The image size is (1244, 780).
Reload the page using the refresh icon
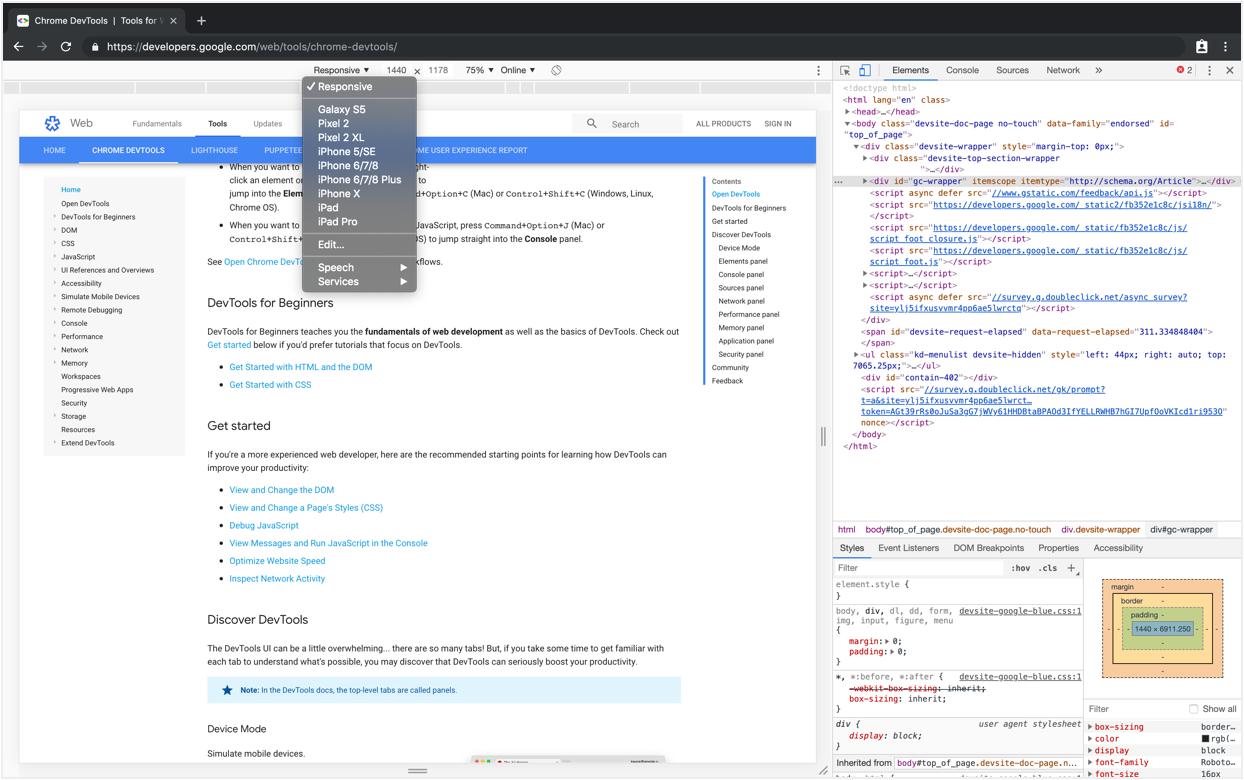click(x=66, y=47)
